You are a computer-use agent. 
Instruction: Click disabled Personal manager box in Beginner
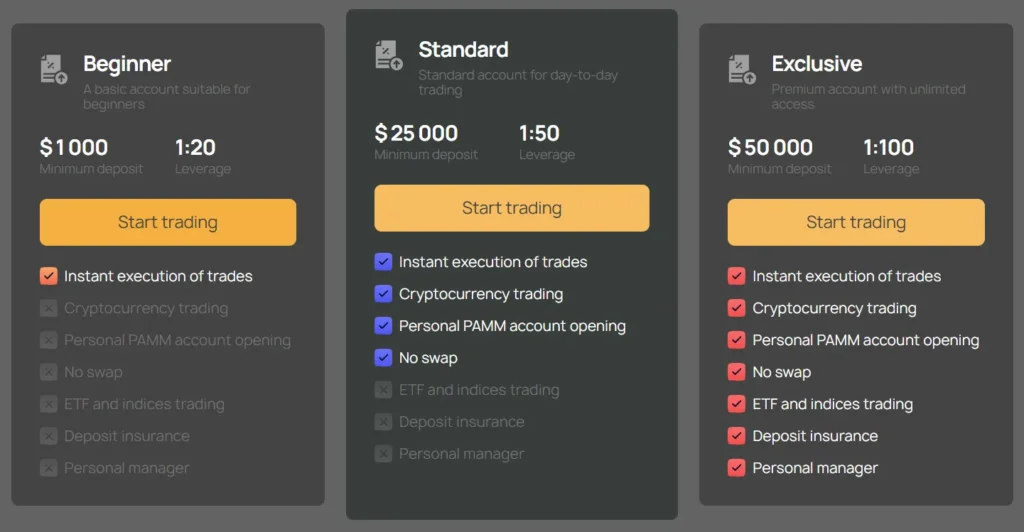pyautogui.click(x=48, y=468)
